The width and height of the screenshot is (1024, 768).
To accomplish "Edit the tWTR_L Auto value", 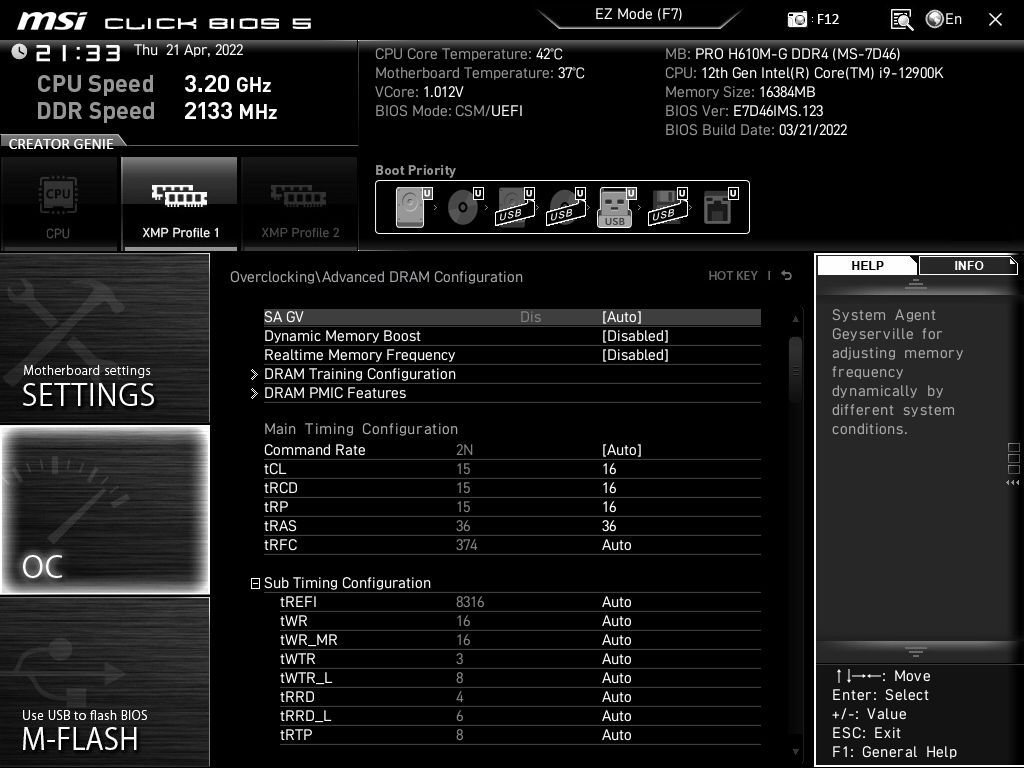I will [x=616, y=677].
